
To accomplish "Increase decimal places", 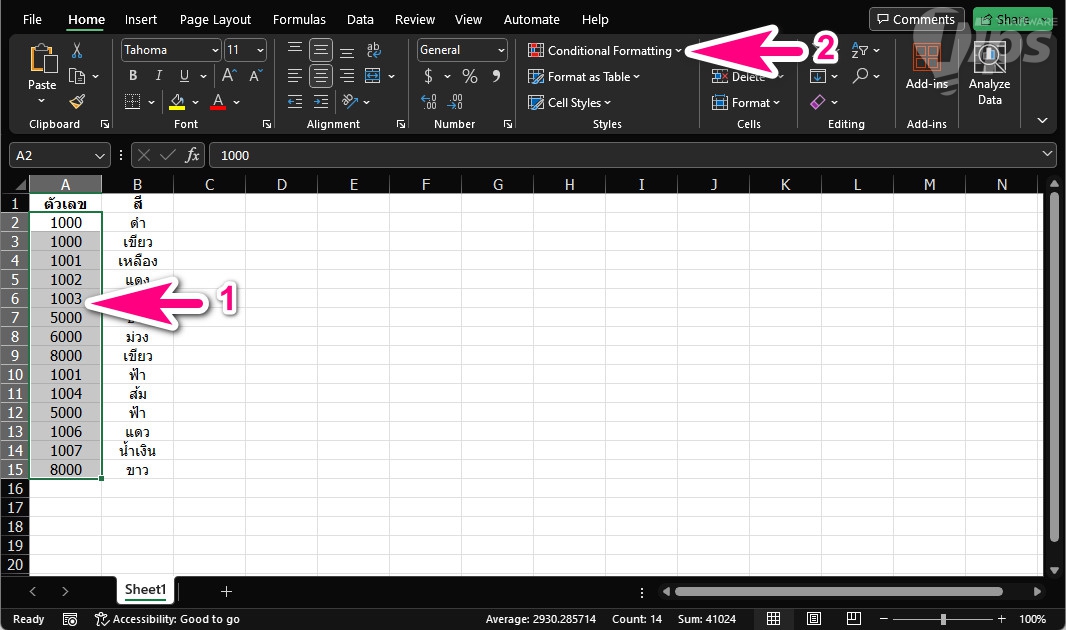I will (428, 102).
